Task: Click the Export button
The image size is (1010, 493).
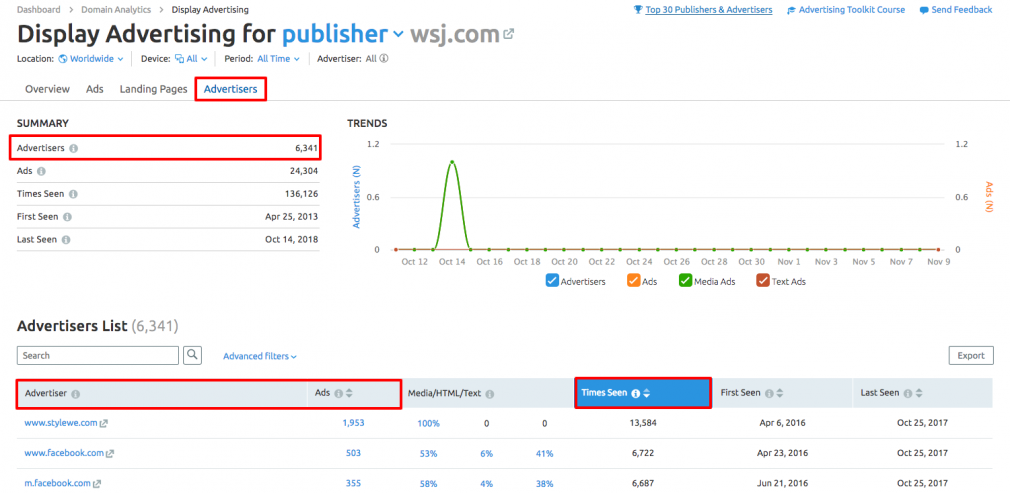Action: click(x=971, y=355)
